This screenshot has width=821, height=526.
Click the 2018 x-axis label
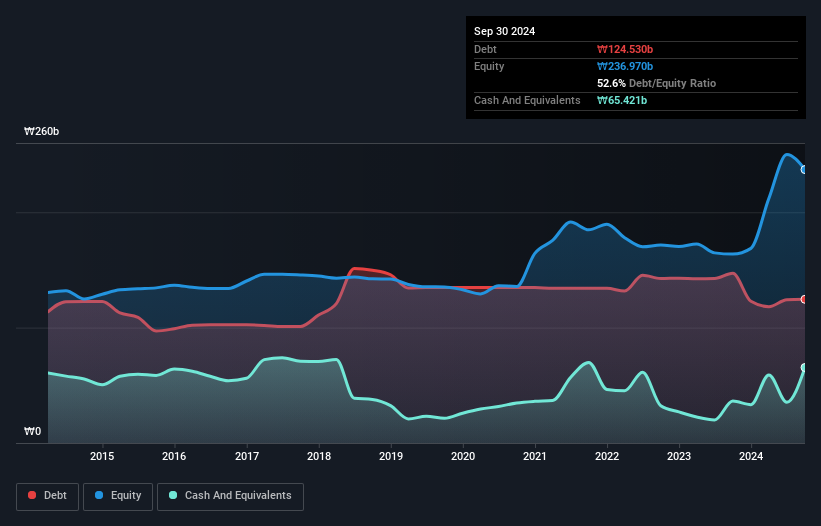[x=319, y=456]
